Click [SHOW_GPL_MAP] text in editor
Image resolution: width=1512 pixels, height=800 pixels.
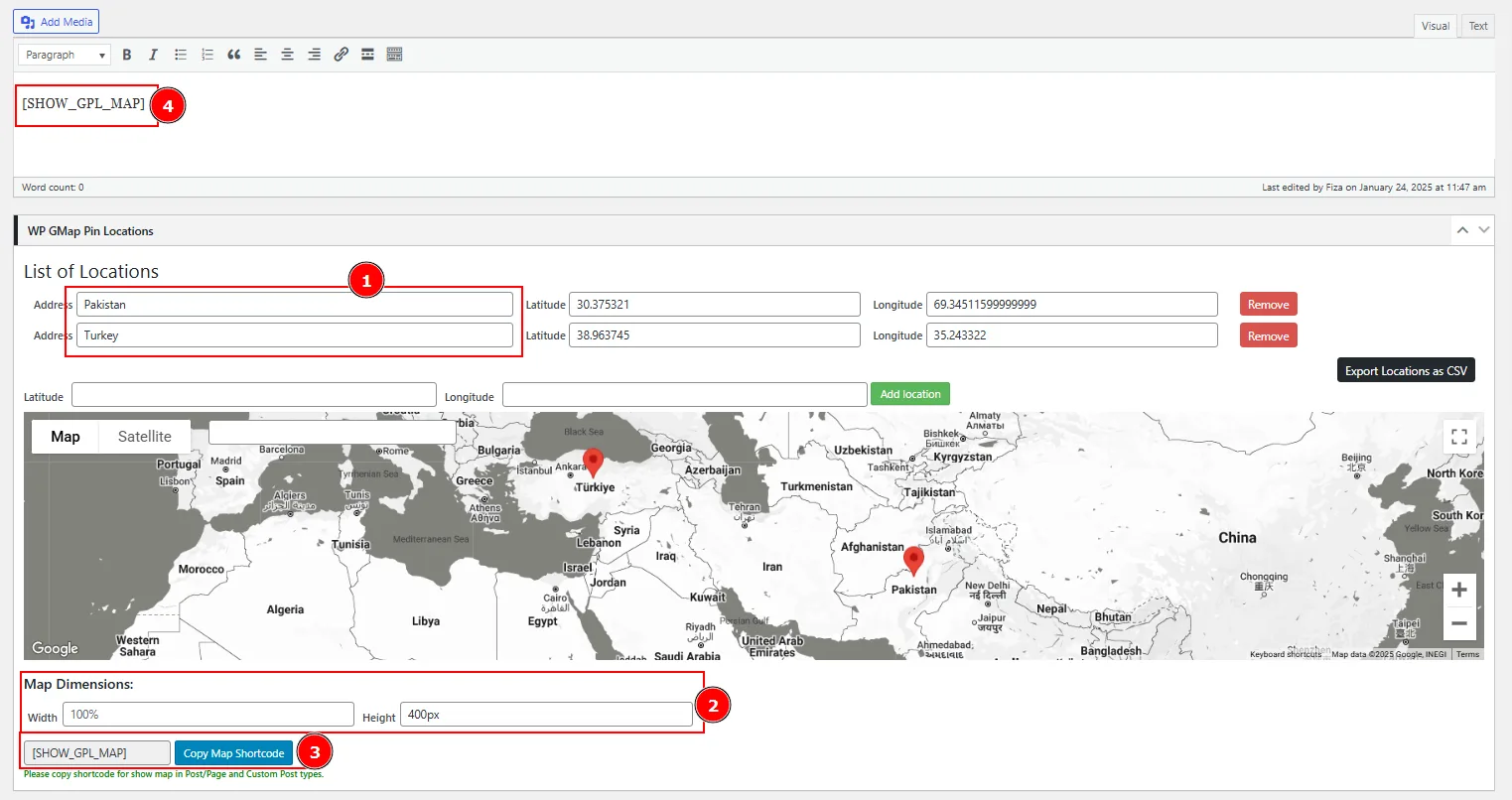coord(83,103)
